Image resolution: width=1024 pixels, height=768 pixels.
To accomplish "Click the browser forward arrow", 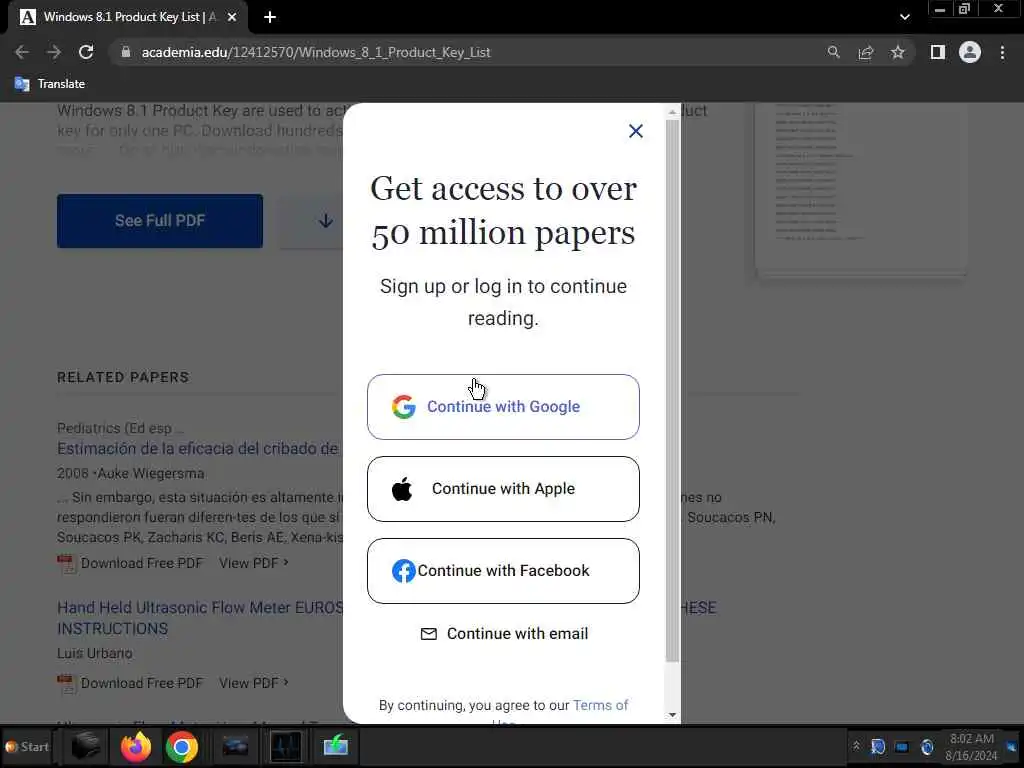I will tap(54, 52).
